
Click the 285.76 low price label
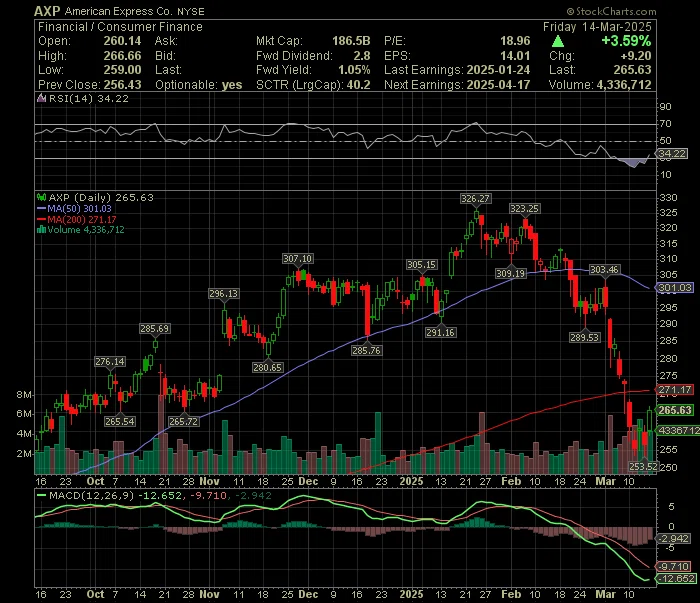(366, 350)
